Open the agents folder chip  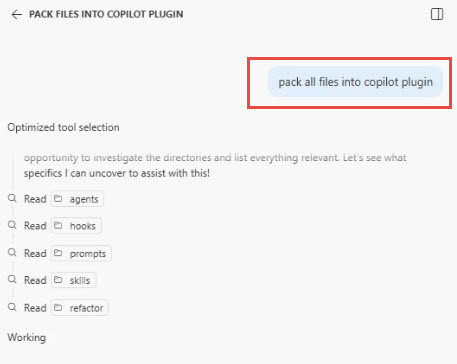[77, 199]
